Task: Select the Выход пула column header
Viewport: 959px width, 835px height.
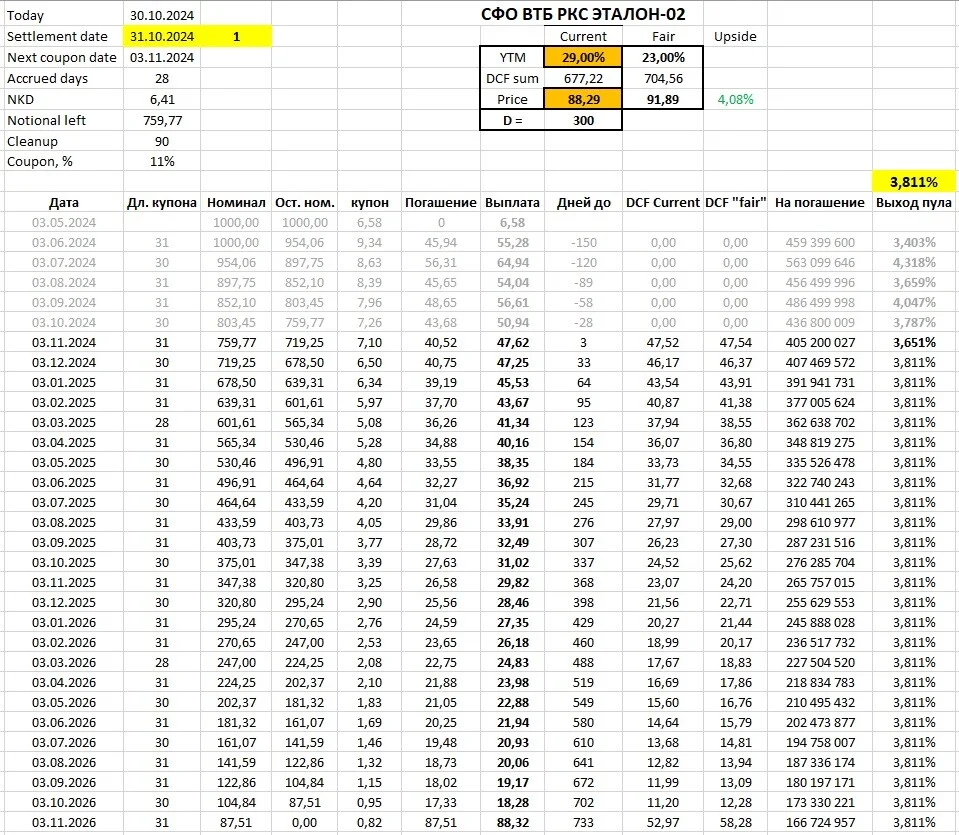Action: point(914,202)
